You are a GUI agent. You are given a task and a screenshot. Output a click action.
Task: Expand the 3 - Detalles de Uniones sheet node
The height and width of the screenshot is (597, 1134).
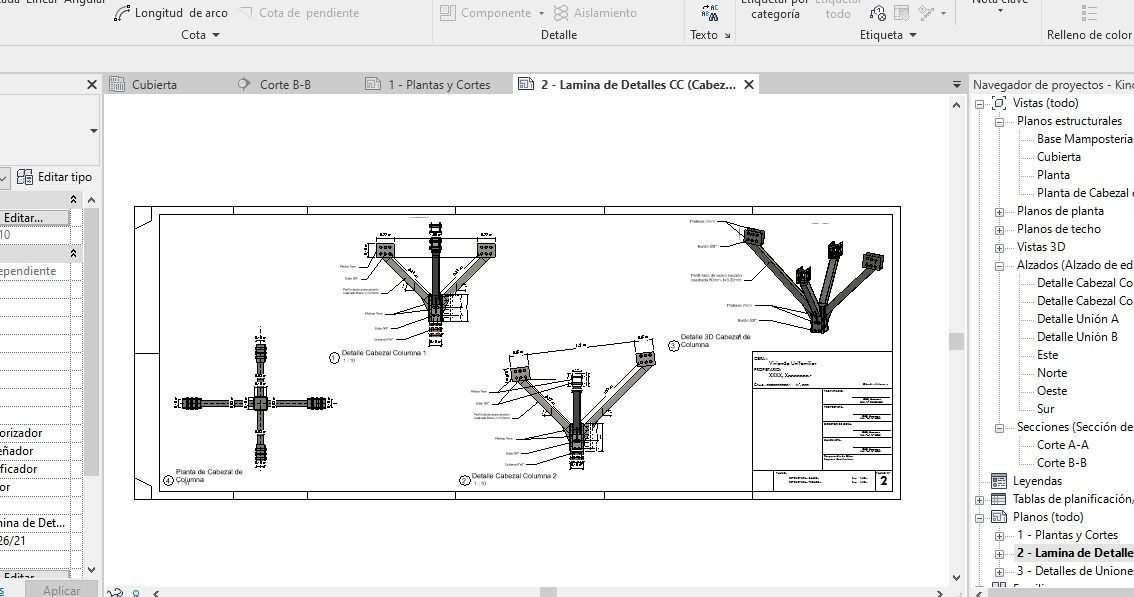pyautogui.click(x=999, y=572)
